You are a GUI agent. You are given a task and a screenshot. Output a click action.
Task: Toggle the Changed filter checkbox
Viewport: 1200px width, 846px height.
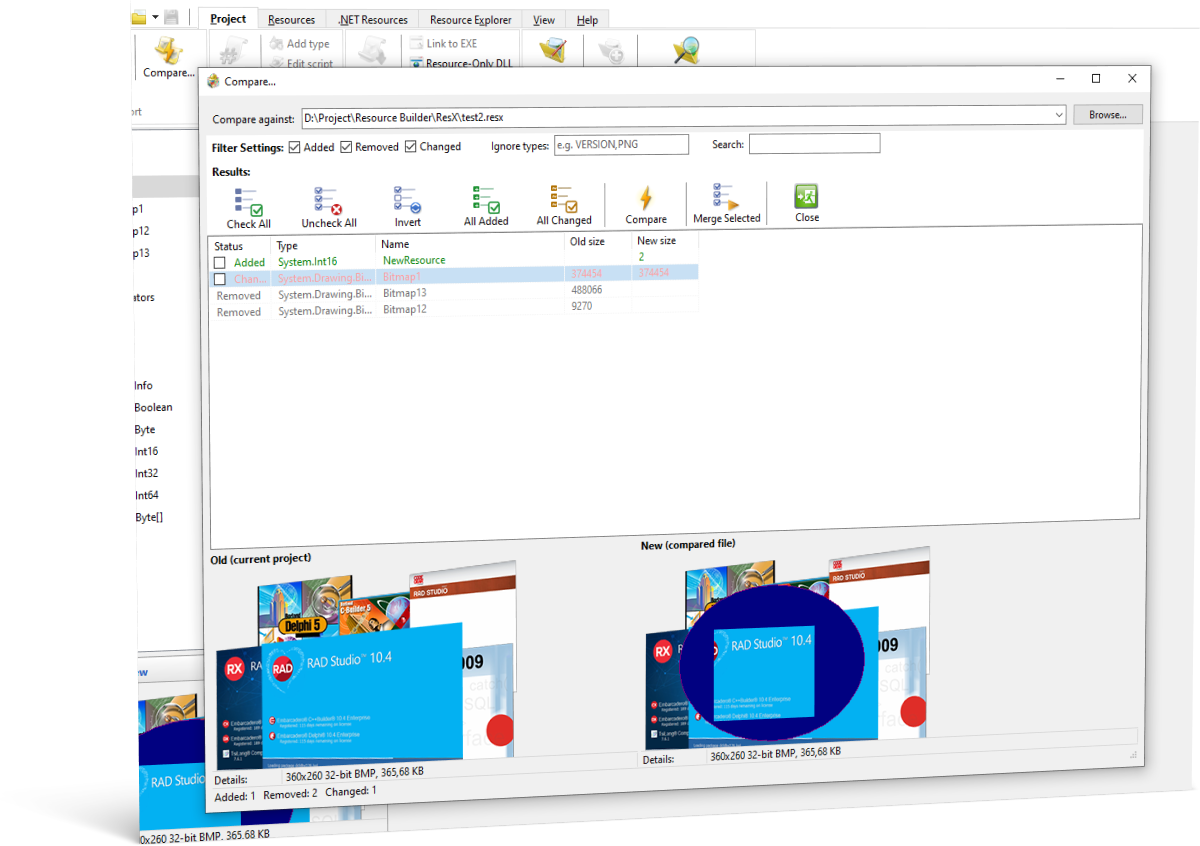pyautogui.click(x=410, y=147)
